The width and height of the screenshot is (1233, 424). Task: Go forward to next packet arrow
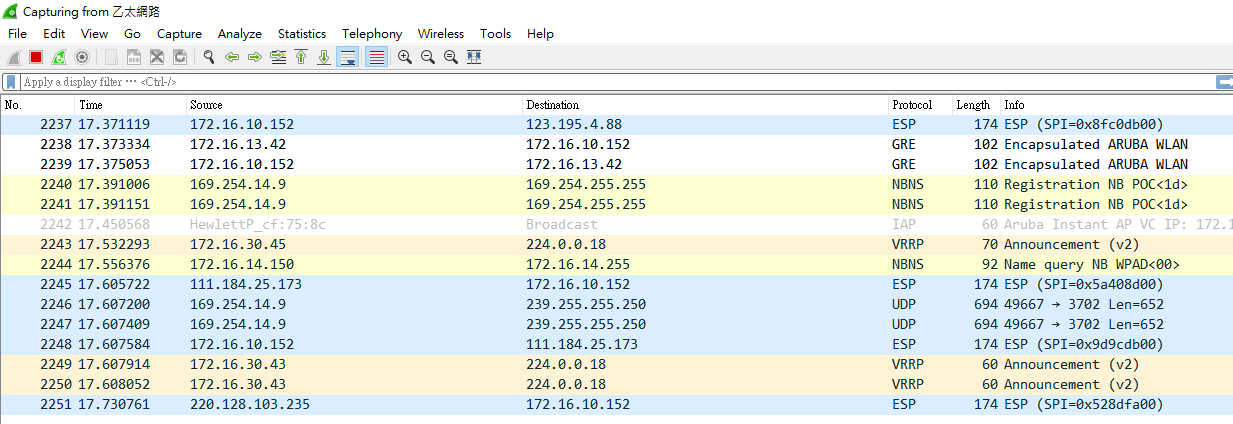[x=255, y=57]
